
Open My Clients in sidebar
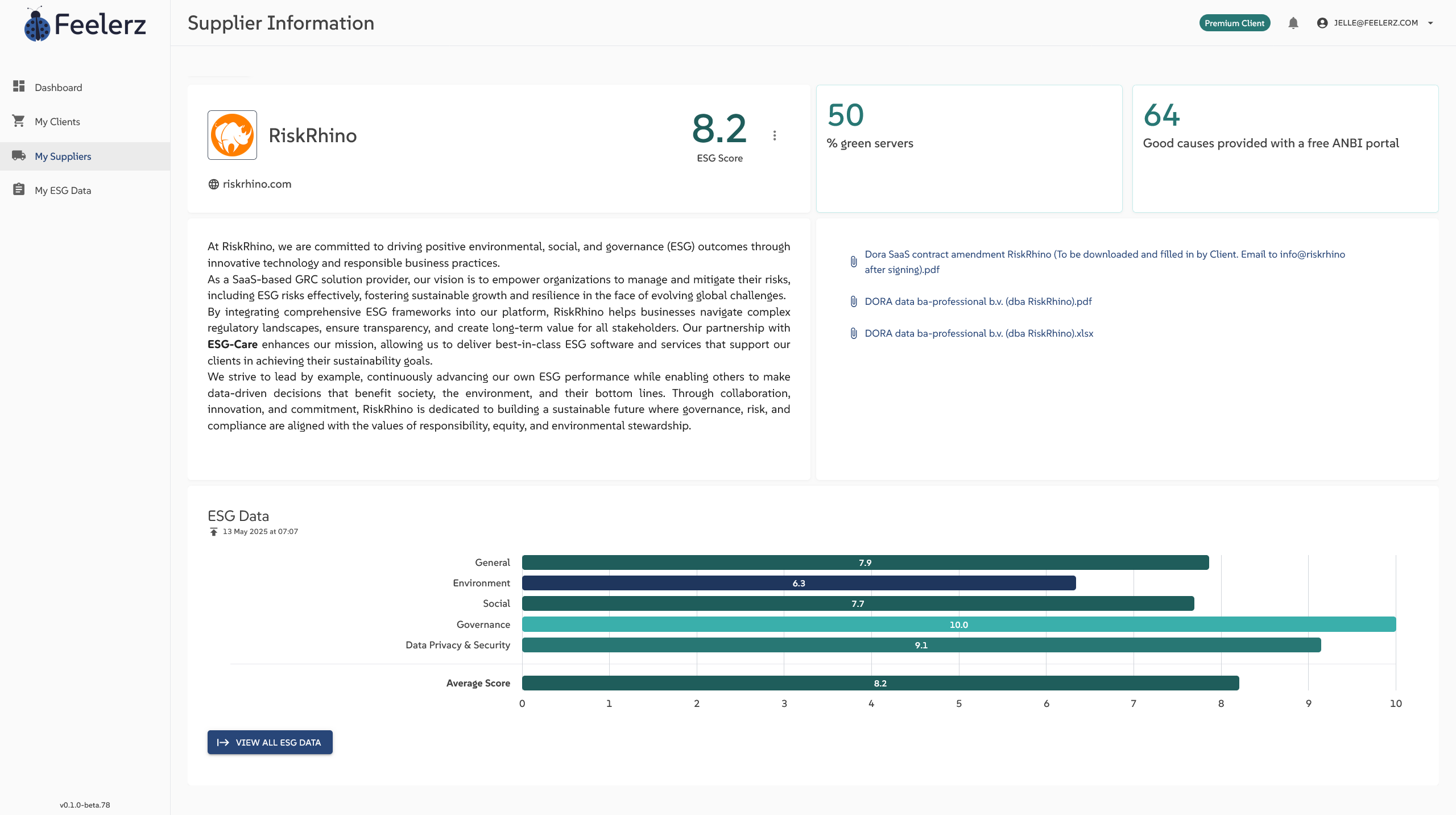(85, 121)
